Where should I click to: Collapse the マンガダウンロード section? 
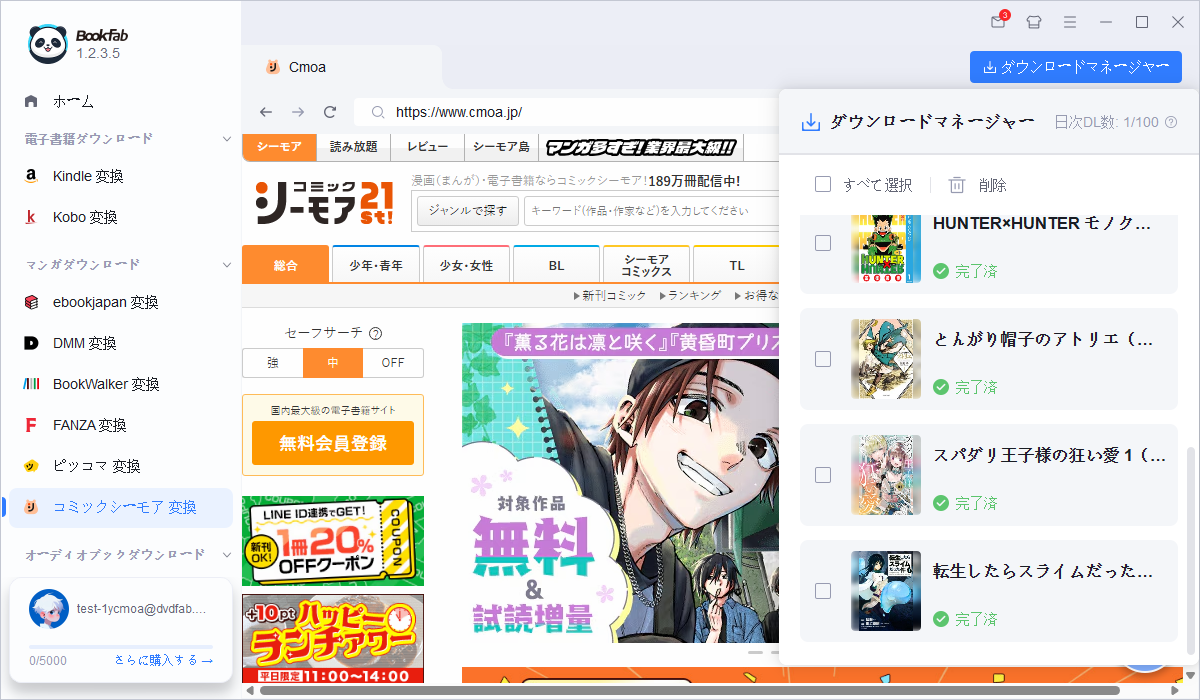point(227,264)
